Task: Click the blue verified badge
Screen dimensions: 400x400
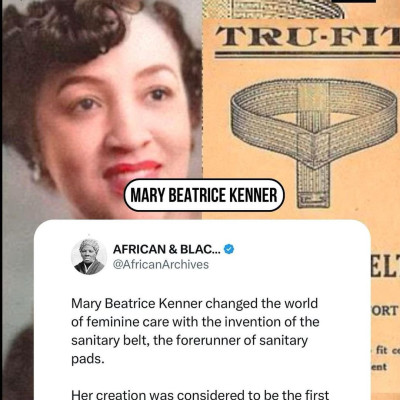Action: [229, 249]
